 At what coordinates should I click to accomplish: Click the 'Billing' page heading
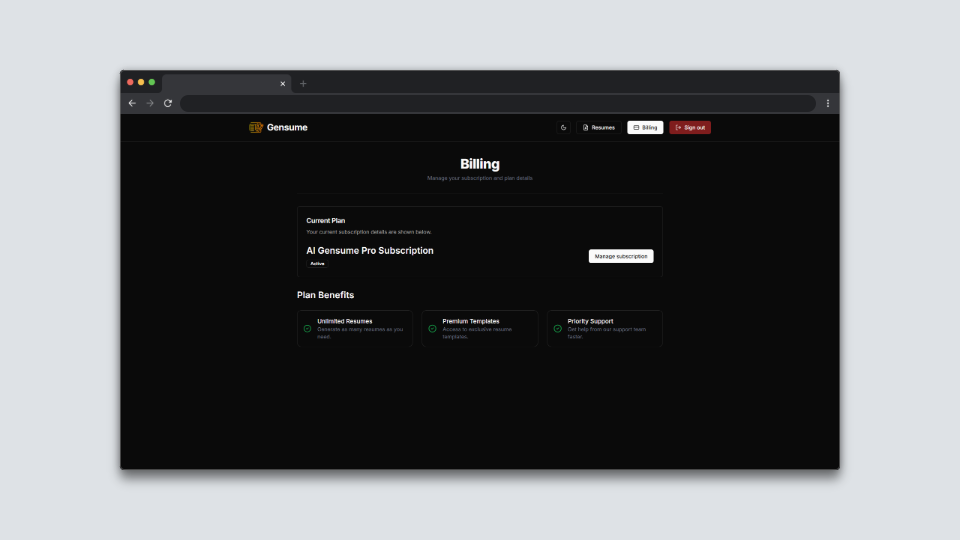[480, 164]
